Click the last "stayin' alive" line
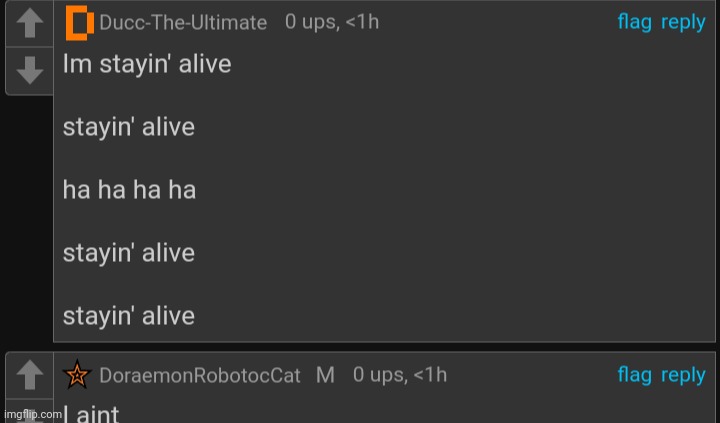Image resolution: width=720 pixels, height=423 pixels. point(129,316)
